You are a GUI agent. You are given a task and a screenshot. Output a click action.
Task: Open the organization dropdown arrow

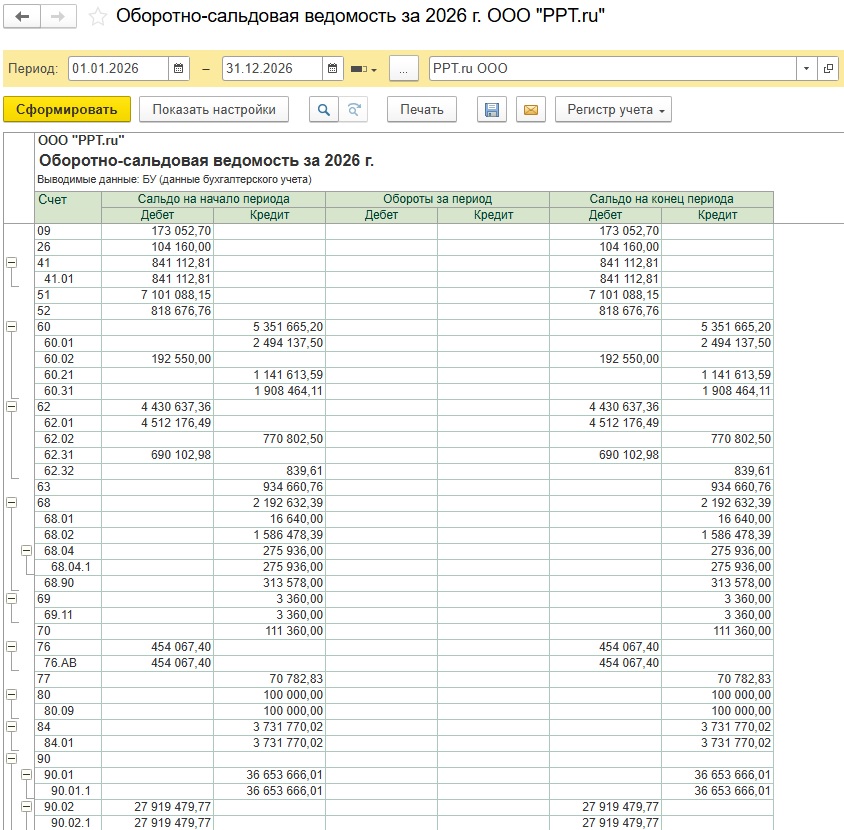pyautogui.click(x=806, y=69)
